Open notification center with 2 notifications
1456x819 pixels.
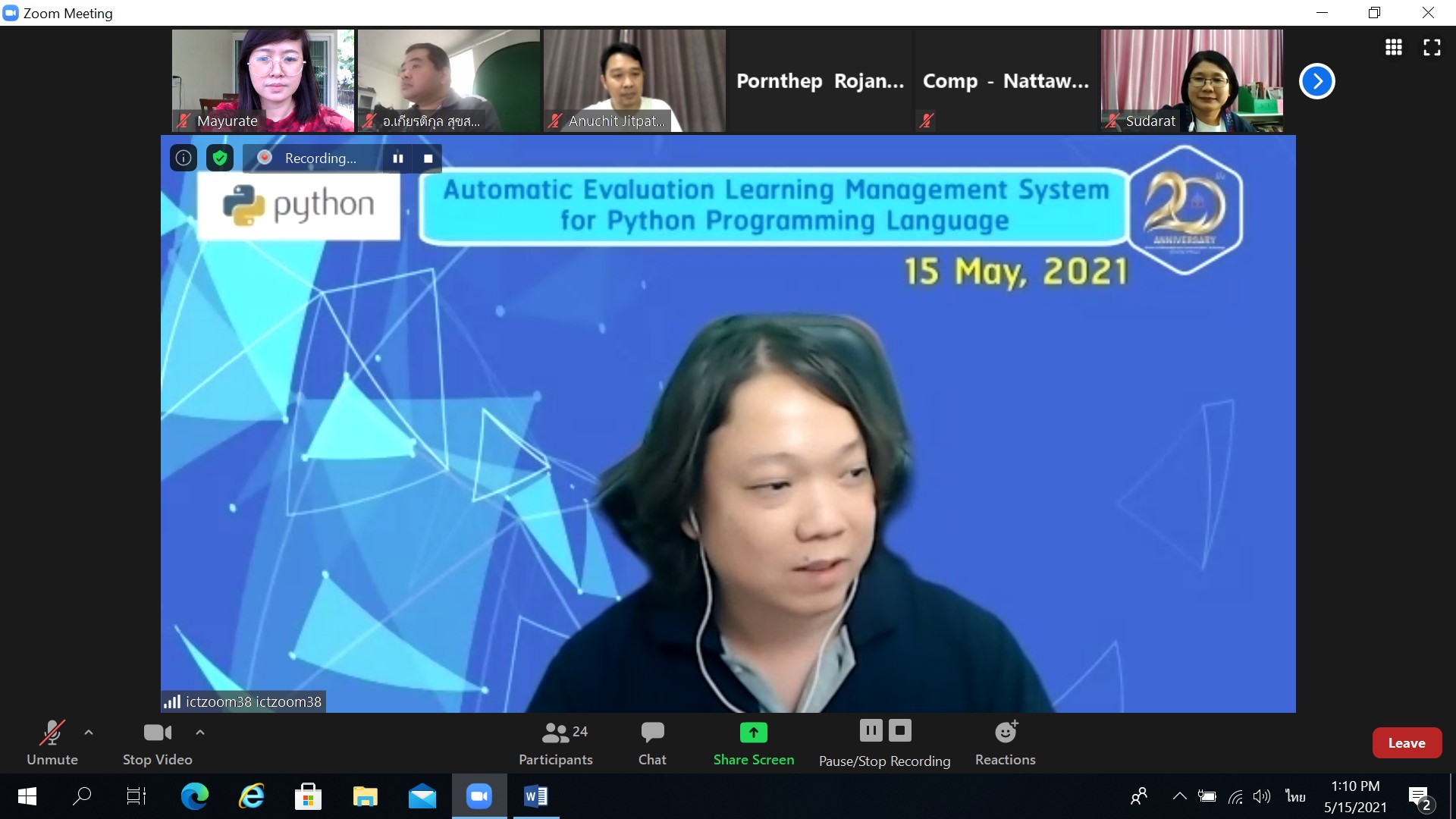1420,797
